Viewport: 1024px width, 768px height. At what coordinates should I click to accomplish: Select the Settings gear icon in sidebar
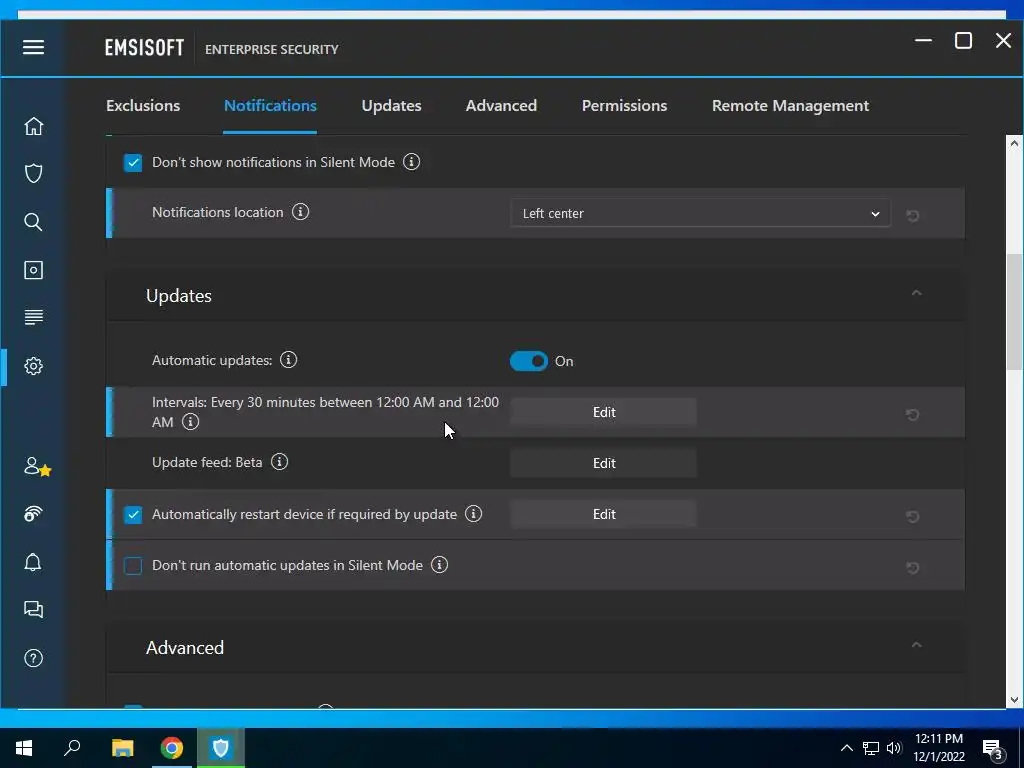(x=33, y=366)
